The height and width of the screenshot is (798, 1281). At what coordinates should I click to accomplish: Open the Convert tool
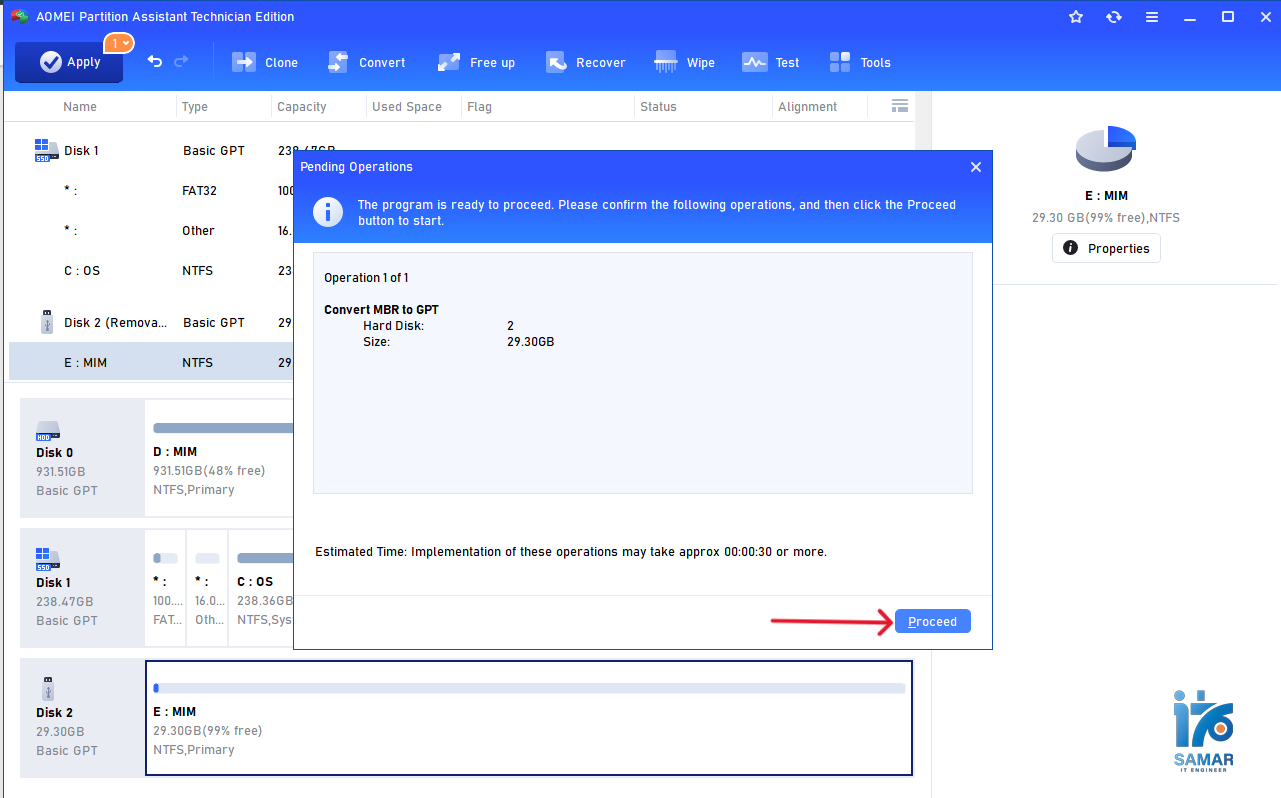(x=366, y=62)
